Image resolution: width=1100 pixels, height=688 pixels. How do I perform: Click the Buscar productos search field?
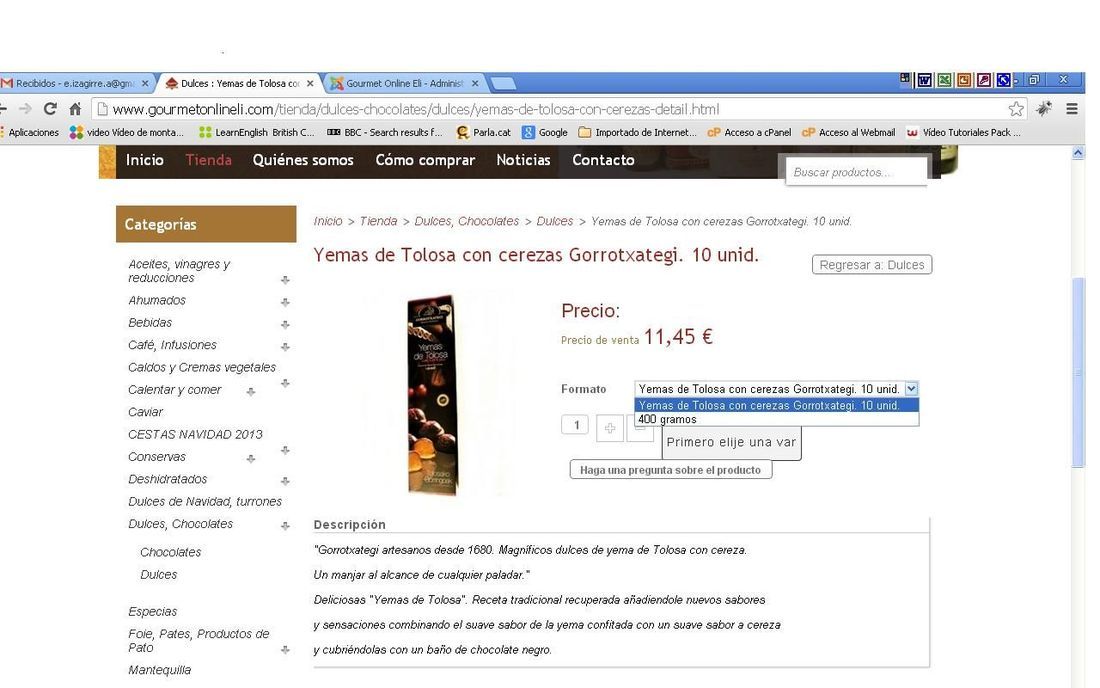pos(857,172)
